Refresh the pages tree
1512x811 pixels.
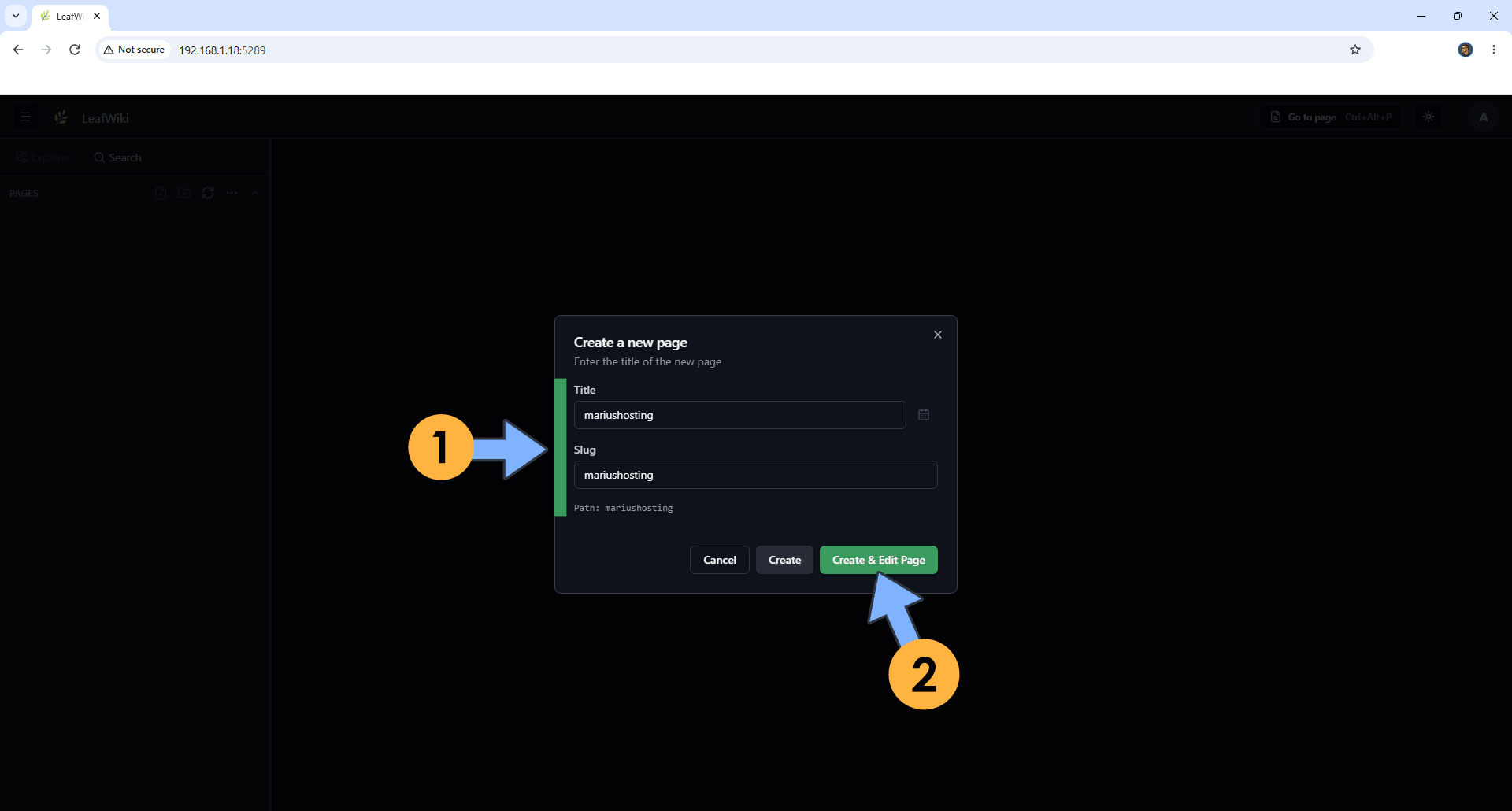pos(208,193)
